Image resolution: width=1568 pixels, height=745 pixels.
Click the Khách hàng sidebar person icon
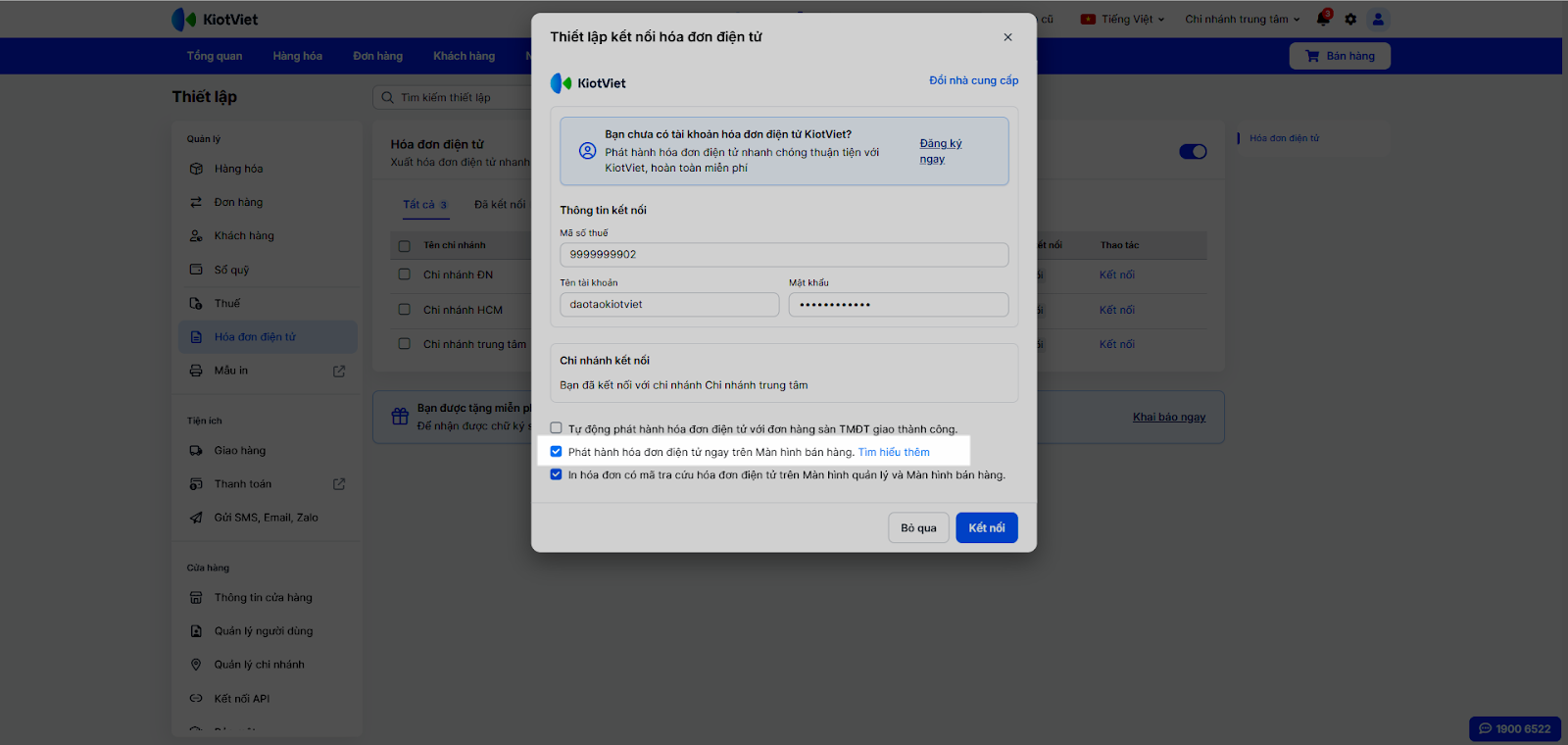click(x=196, y=235)
